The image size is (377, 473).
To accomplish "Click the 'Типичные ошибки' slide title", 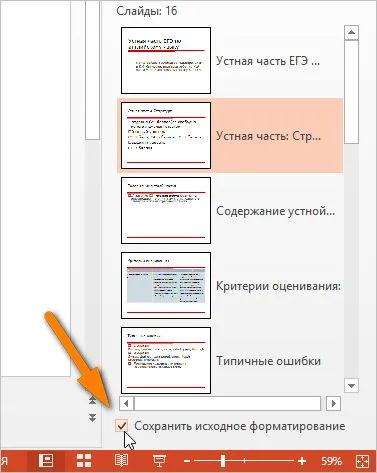I will 268,361.
